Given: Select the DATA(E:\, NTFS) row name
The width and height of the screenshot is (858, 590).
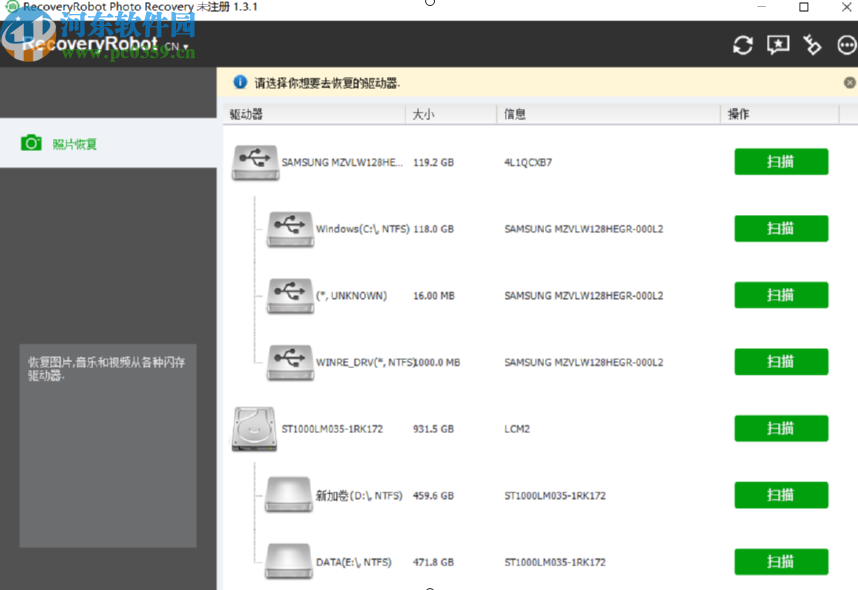Looking at the screenshot, I should tap(353, 562).
